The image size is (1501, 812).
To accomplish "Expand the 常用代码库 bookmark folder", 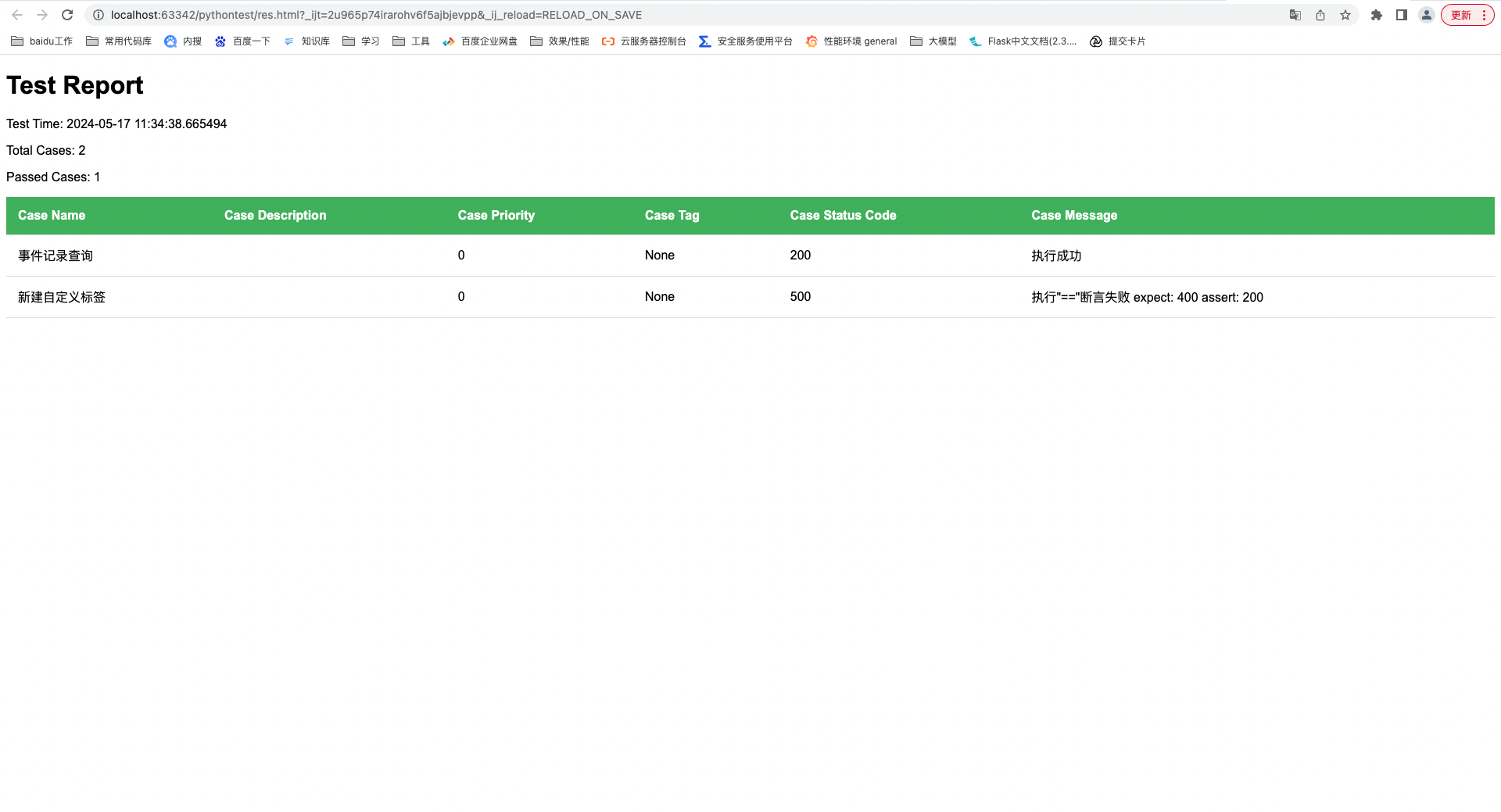I will click(119, 41).
